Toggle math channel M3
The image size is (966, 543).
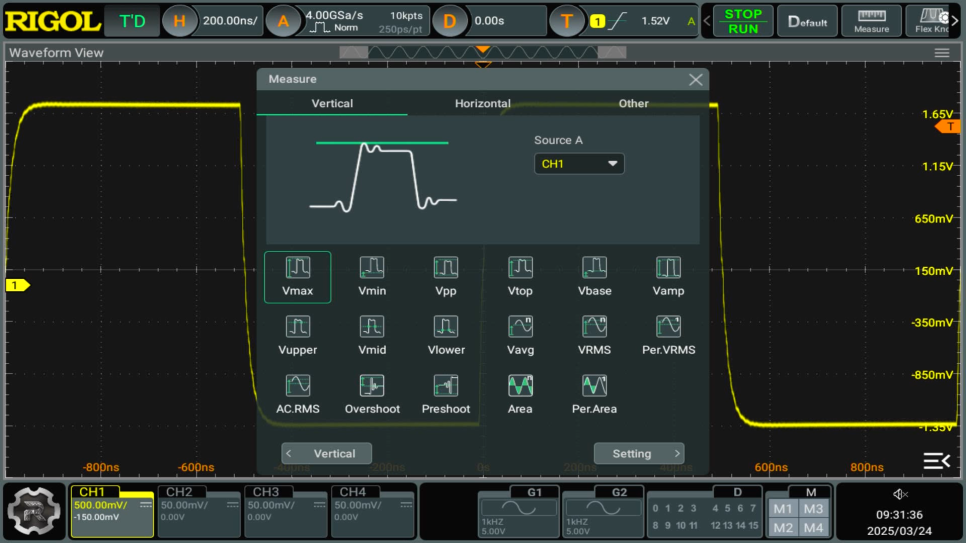click(813, 509)
